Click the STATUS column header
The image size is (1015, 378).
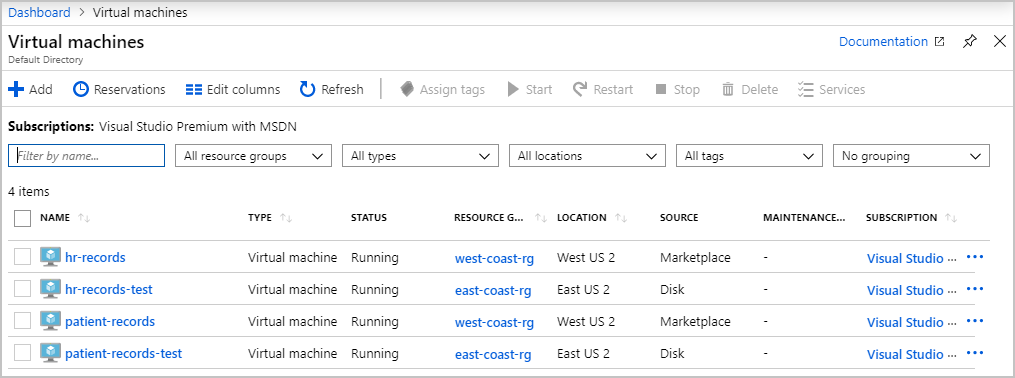(368, 217)
